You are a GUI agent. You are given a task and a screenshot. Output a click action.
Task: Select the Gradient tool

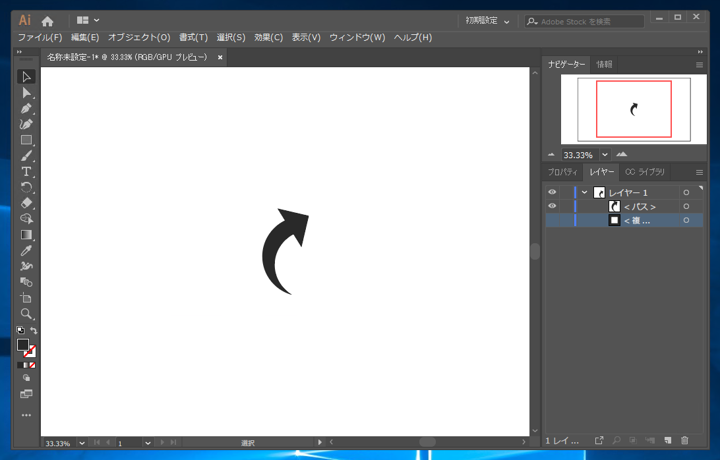pyautogui.click(x=26, y=235)
